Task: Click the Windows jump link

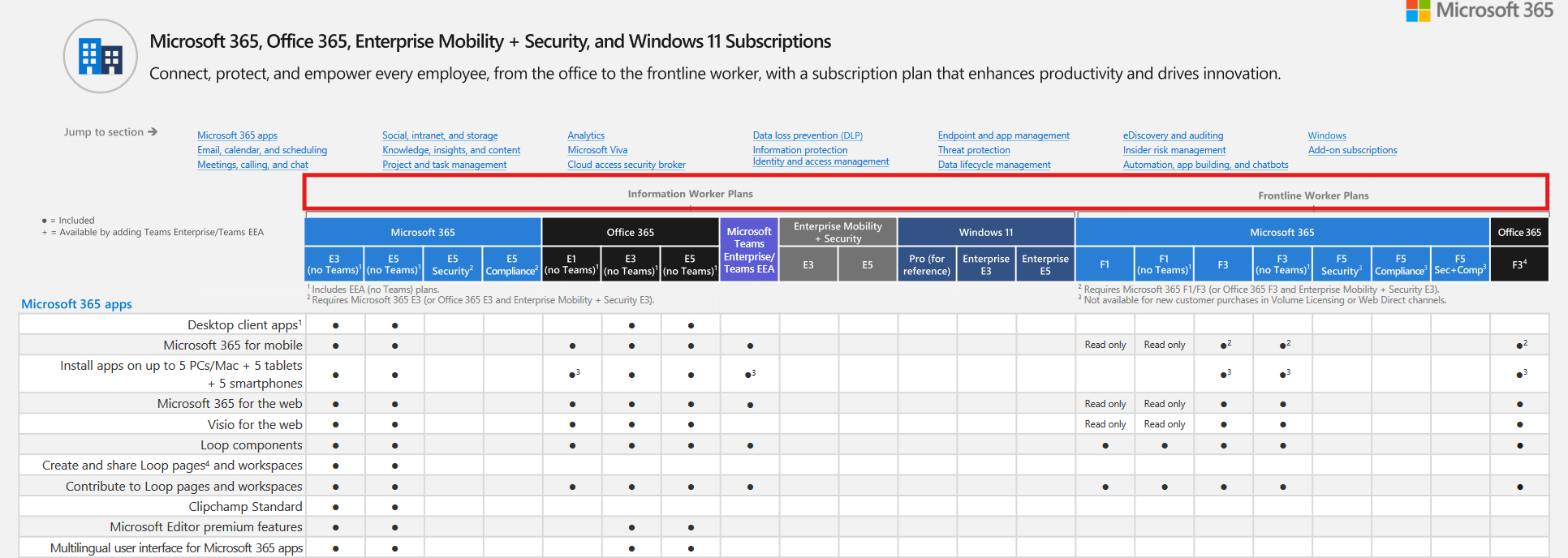Action: pos(1327,135)
